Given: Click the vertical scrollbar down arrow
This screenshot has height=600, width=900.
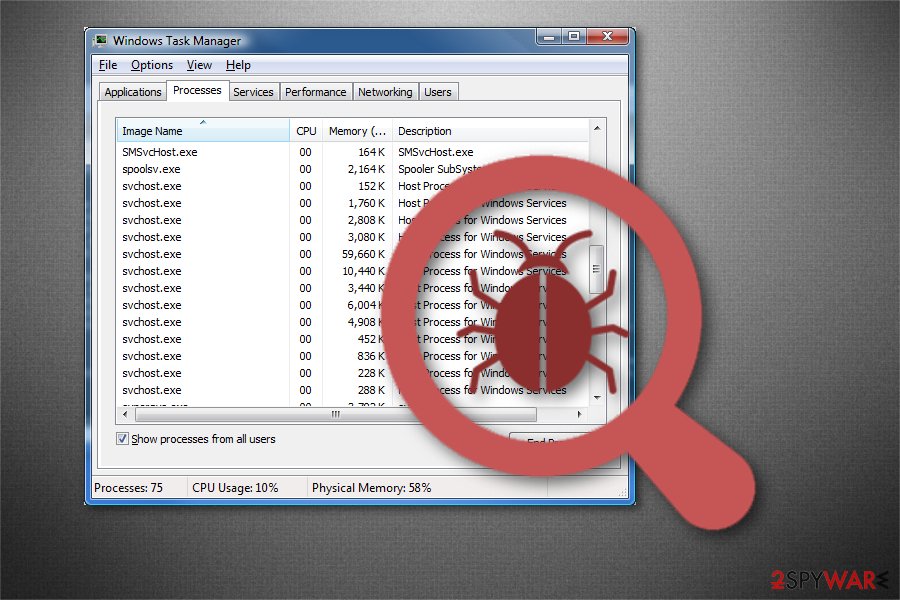Looking at the screenshot, I should pyautogui.click(x=597, y=397).
